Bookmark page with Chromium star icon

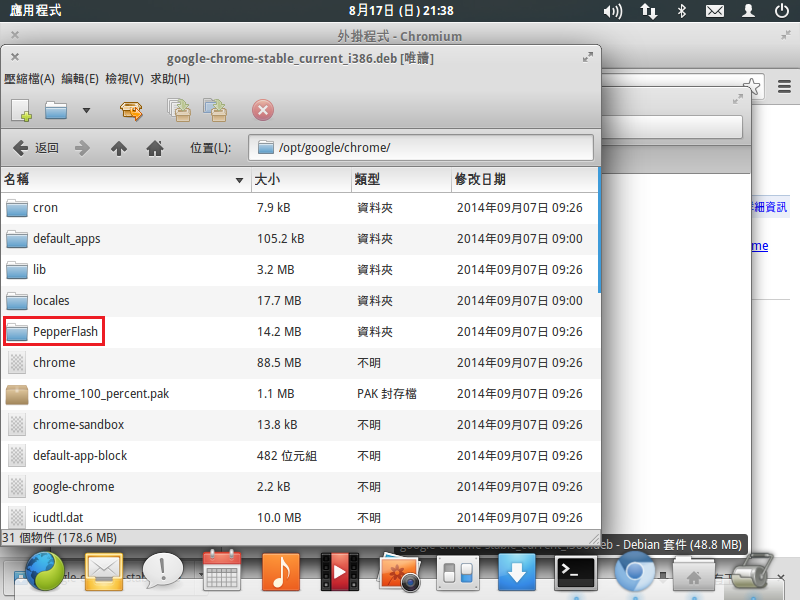(x=752, y=86)
